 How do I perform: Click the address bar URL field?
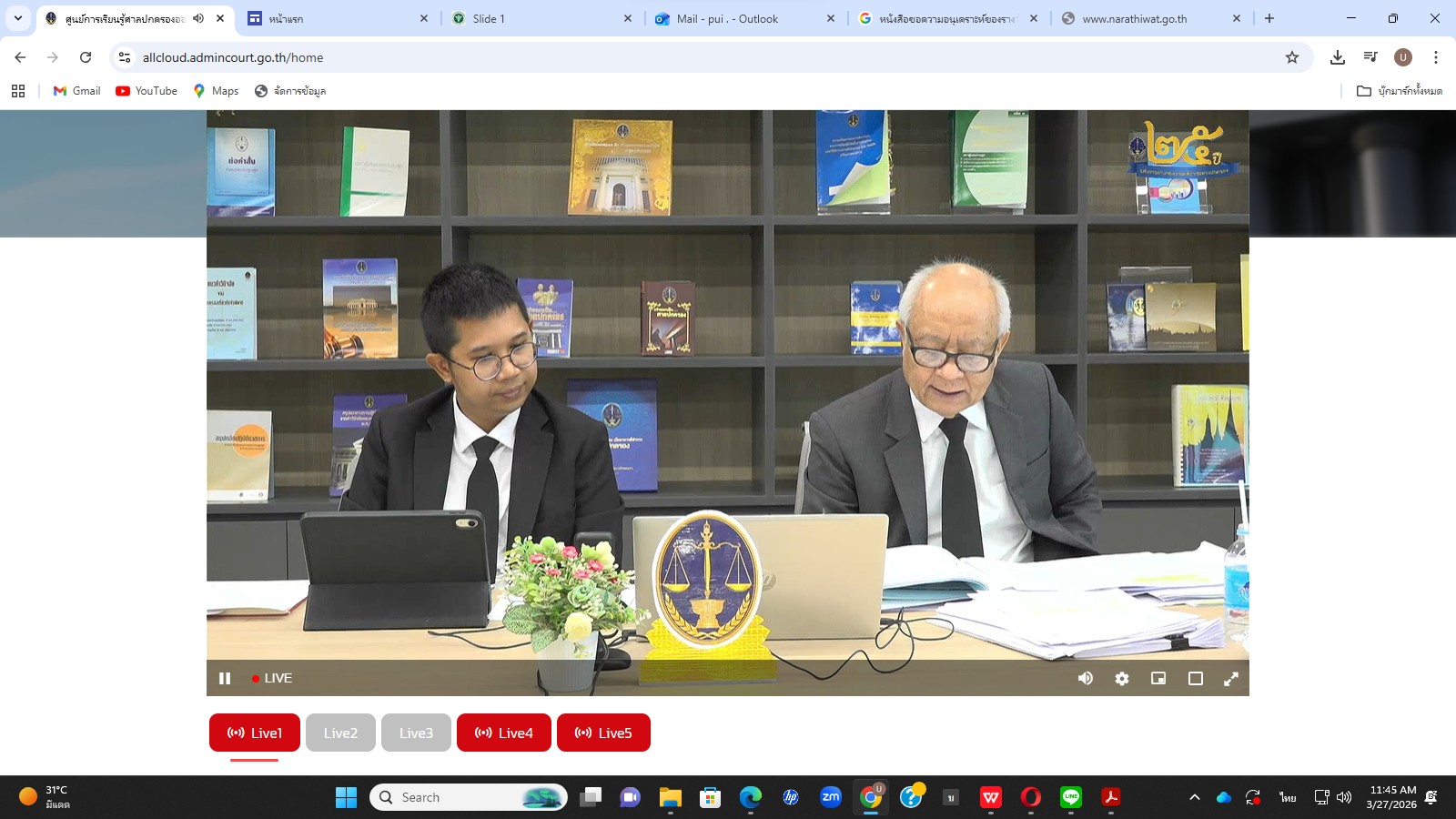click(637, 57)
